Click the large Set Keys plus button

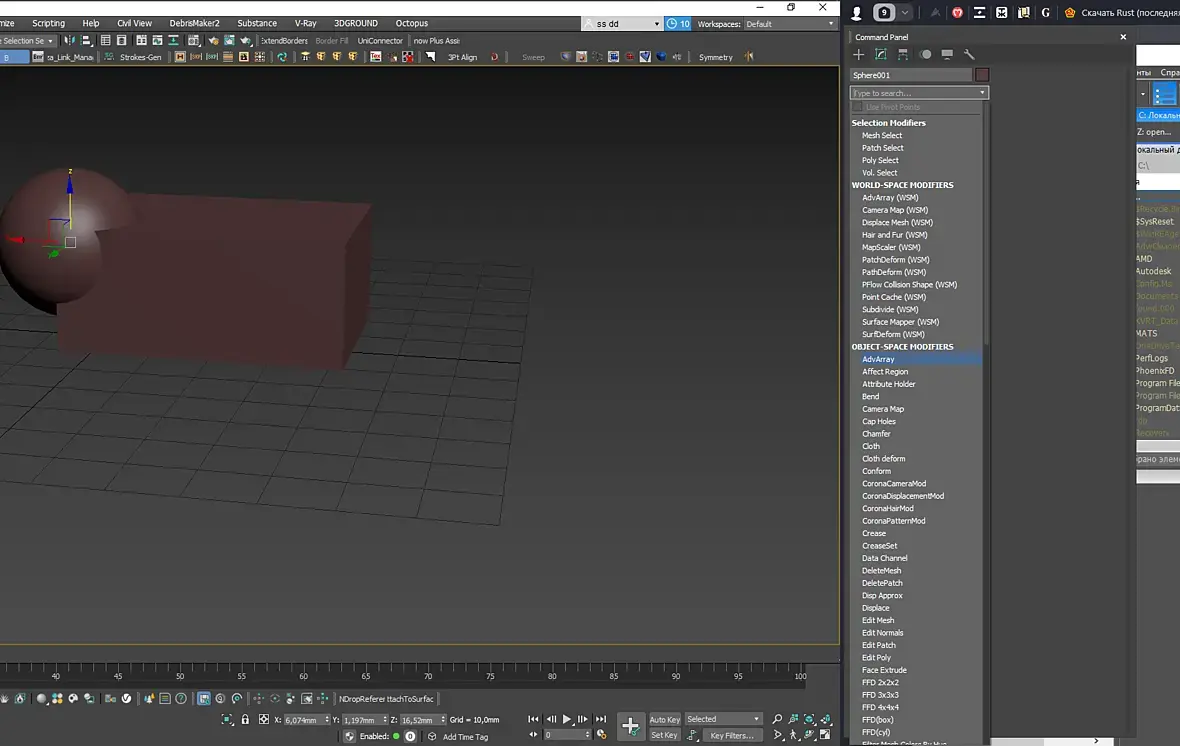click(x=630, y=726)
